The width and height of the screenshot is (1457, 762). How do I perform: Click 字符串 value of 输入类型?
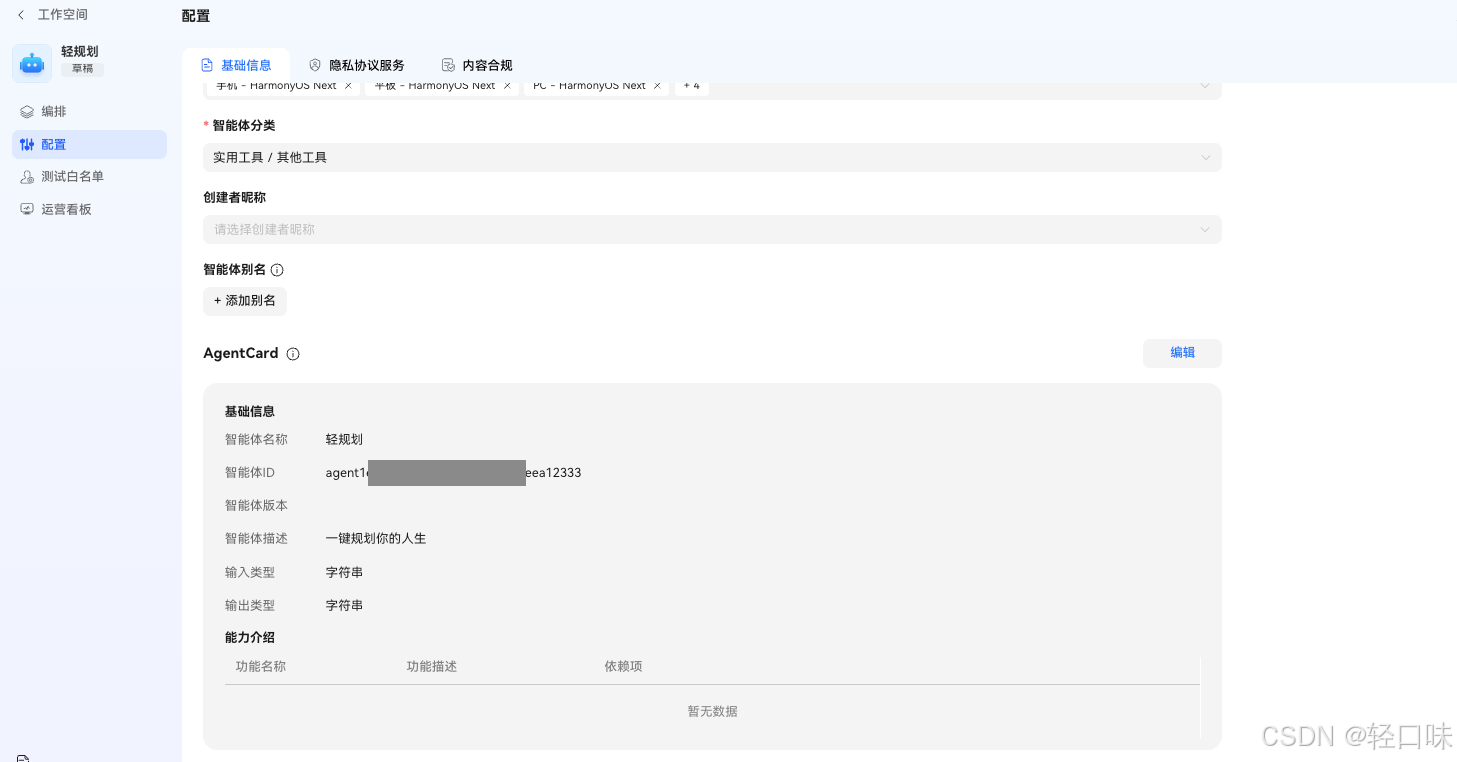pos(344,573)
